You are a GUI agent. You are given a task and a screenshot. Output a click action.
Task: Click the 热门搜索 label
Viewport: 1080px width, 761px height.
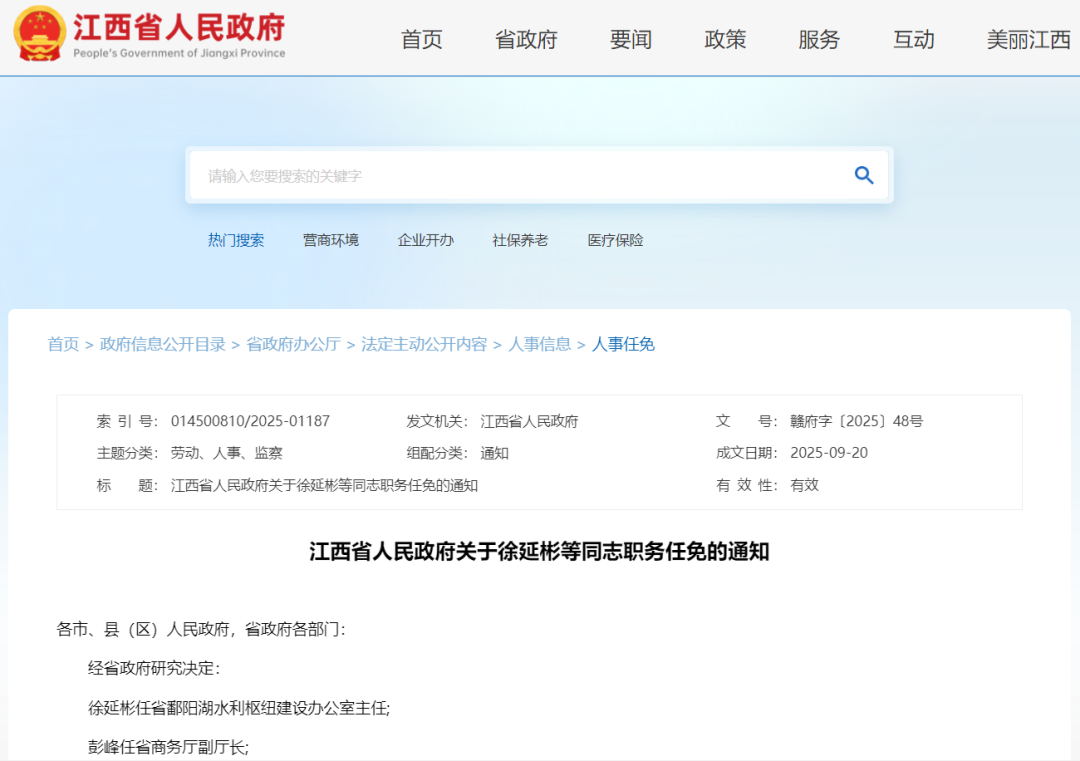[237, 240]
